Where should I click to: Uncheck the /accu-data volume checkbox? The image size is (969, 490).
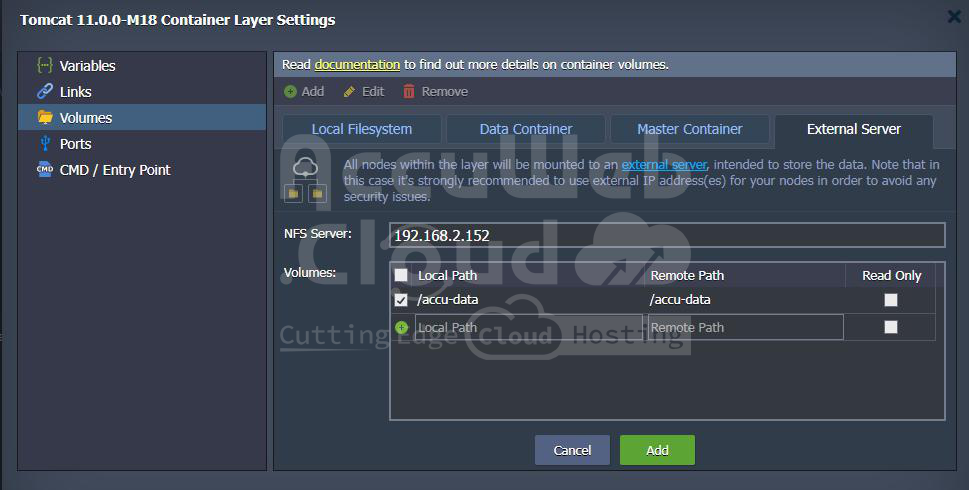point(401,300)
